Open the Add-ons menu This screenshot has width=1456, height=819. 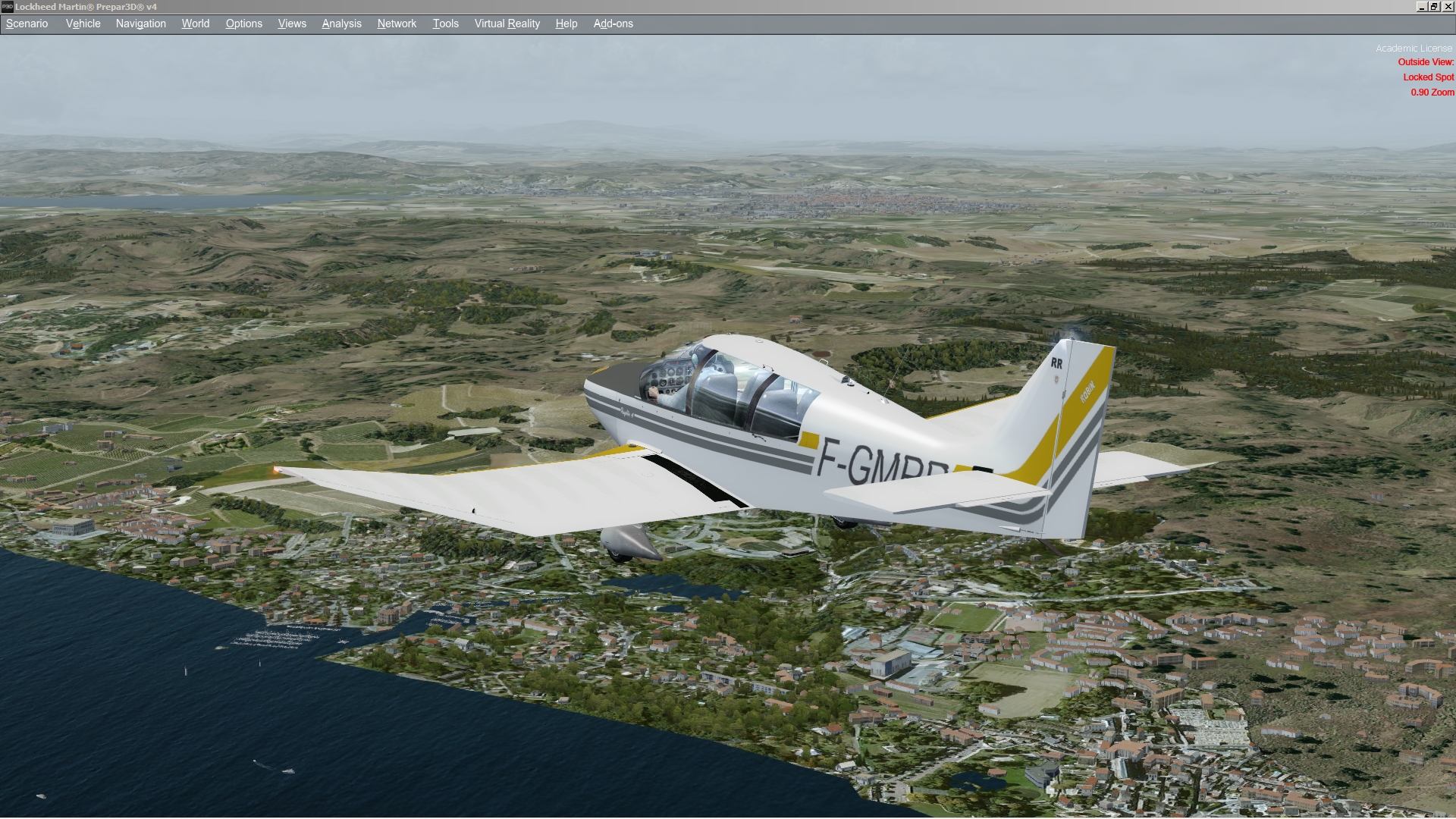(x=613, y=24)
